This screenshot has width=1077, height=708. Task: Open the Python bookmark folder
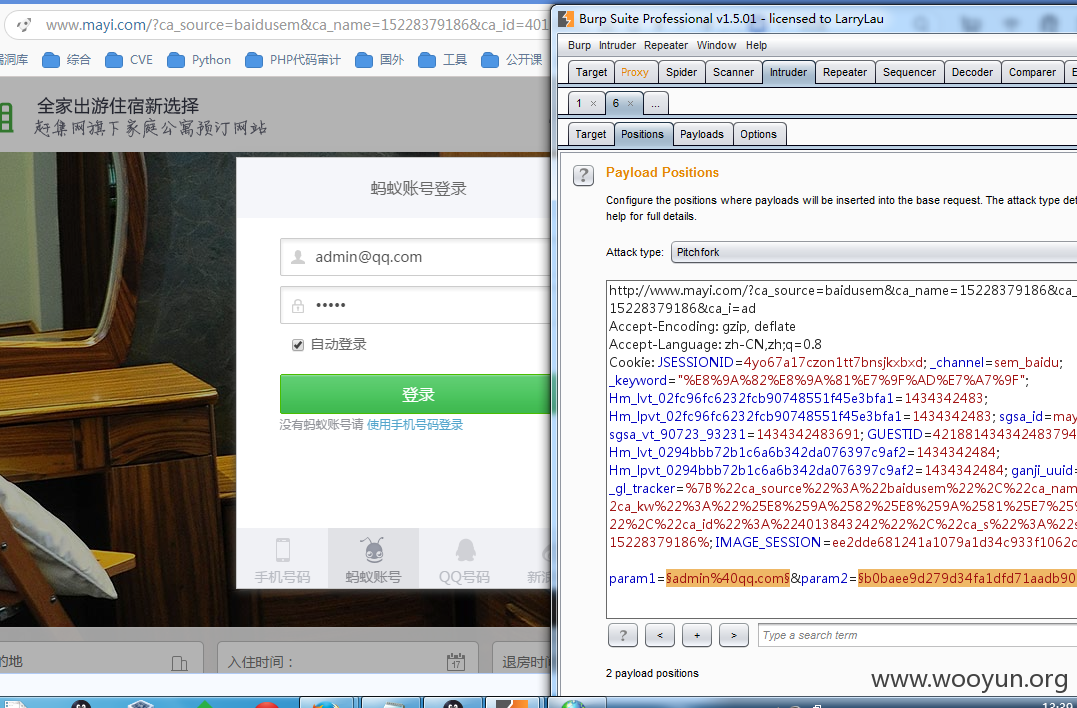[x=199, y=60]
